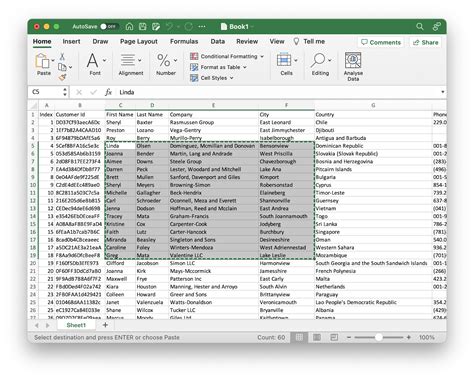Click the Name Box stepper arrows
Screen dimensions: 474x379
(65, 92)
